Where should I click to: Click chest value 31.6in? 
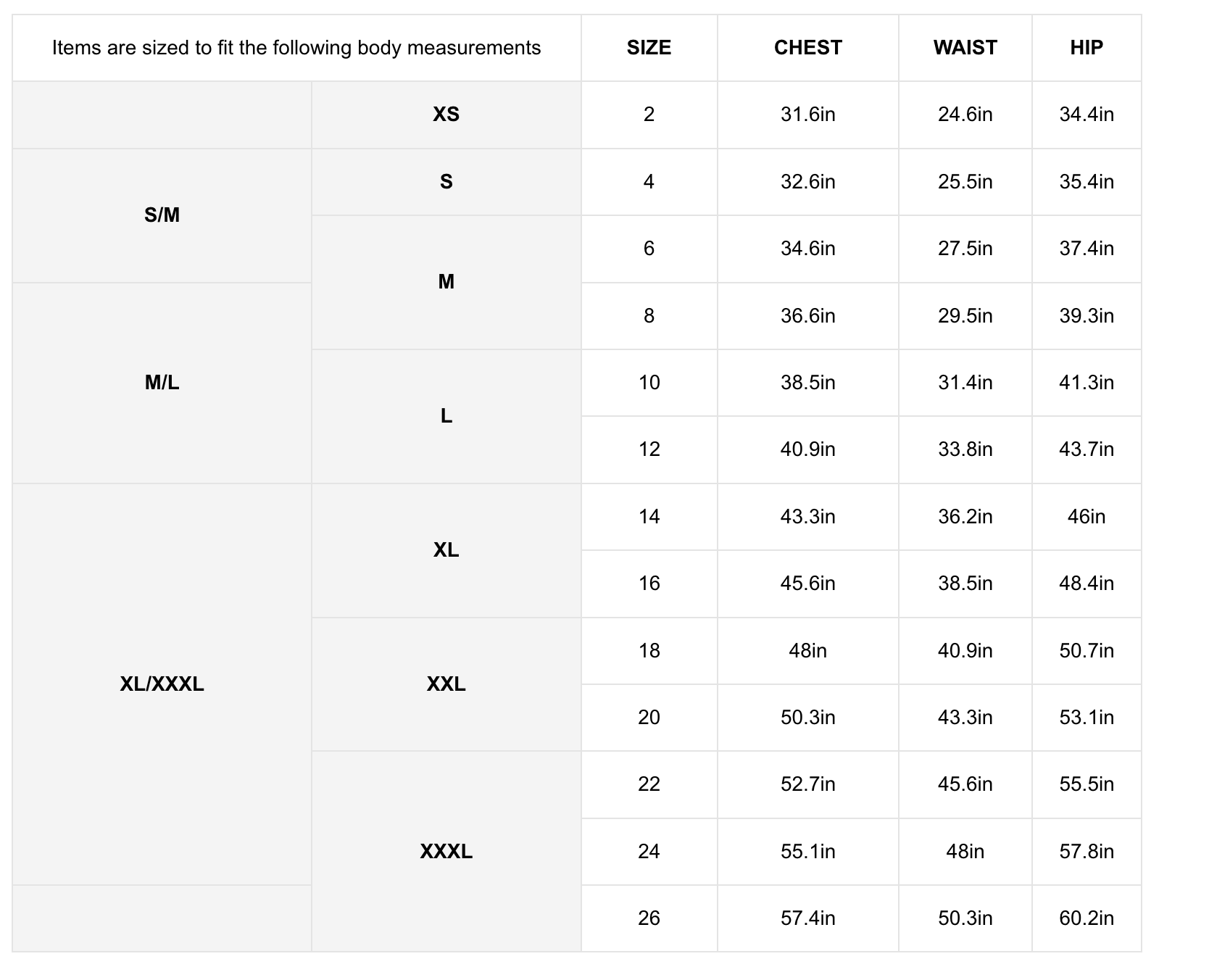(807, 115)
